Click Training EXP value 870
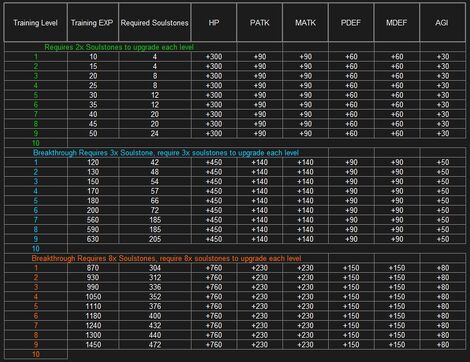The height and width of the screenshot is (362, 470). (93, 268)
